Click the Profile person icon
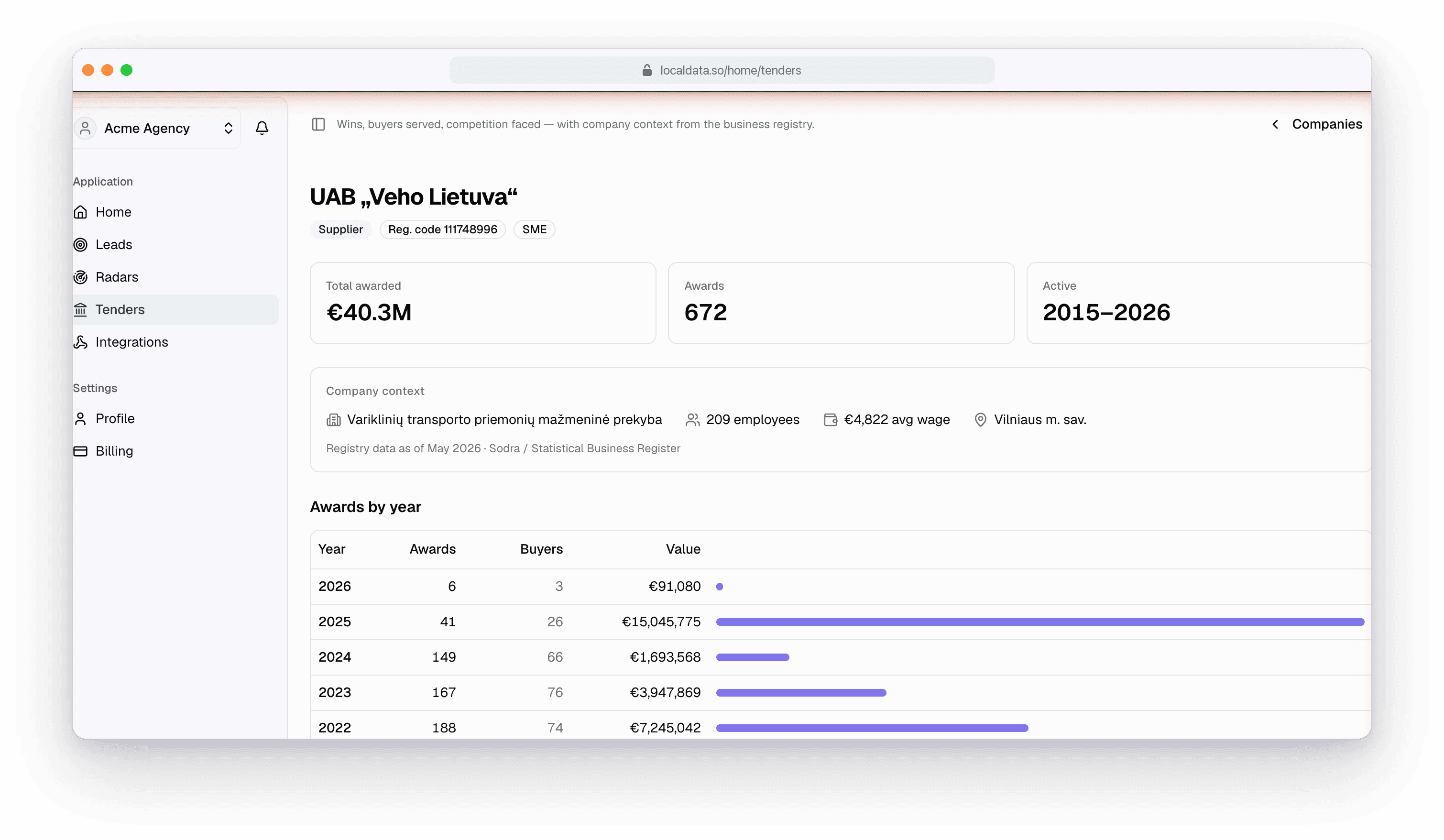1444x840 pixels. tap(81, 419)
